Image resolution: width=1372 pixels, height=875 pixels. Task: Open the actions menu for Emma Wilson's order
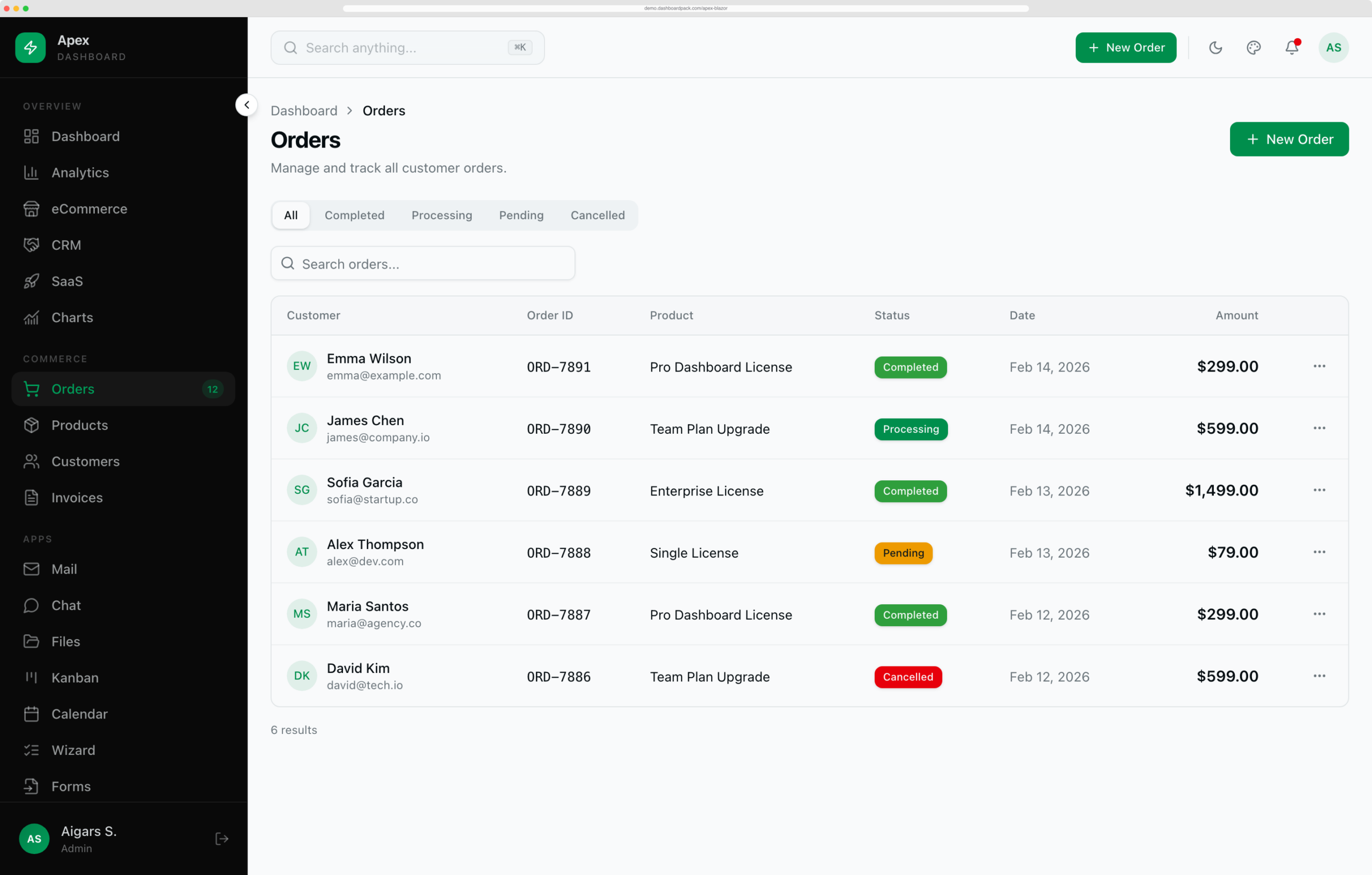point(1319,366)
